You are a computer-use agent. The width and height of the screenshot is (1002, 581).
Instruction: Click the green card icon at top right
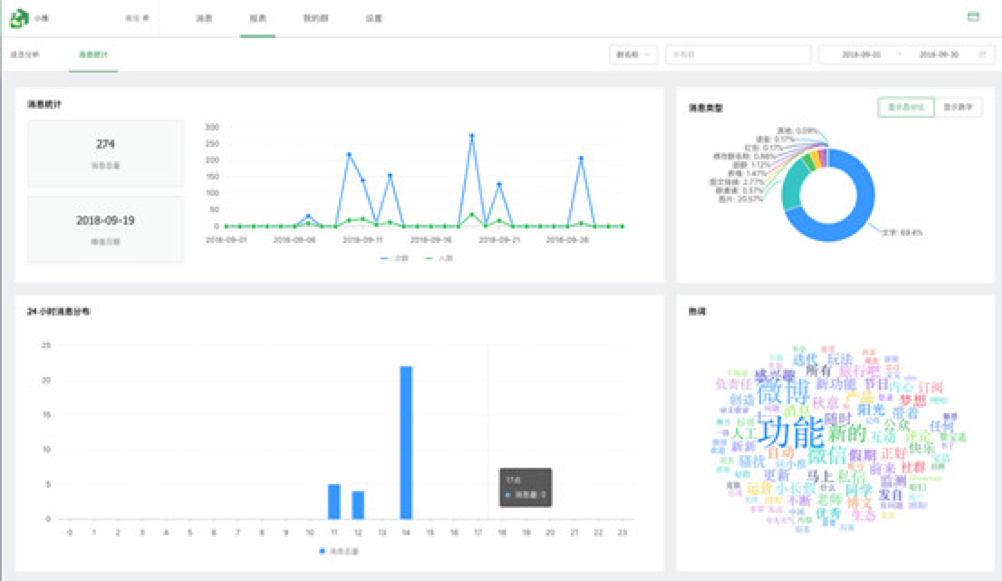pos(973,17)
